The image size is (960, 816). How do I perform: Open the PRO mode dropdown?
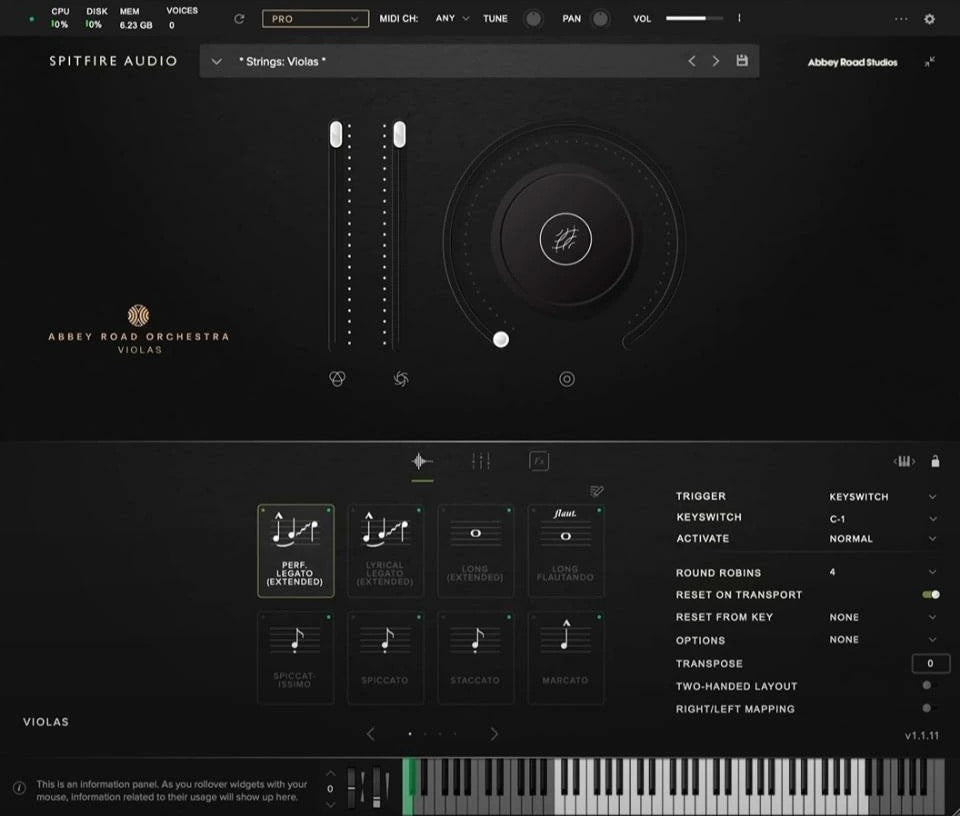tap(315, 19)
